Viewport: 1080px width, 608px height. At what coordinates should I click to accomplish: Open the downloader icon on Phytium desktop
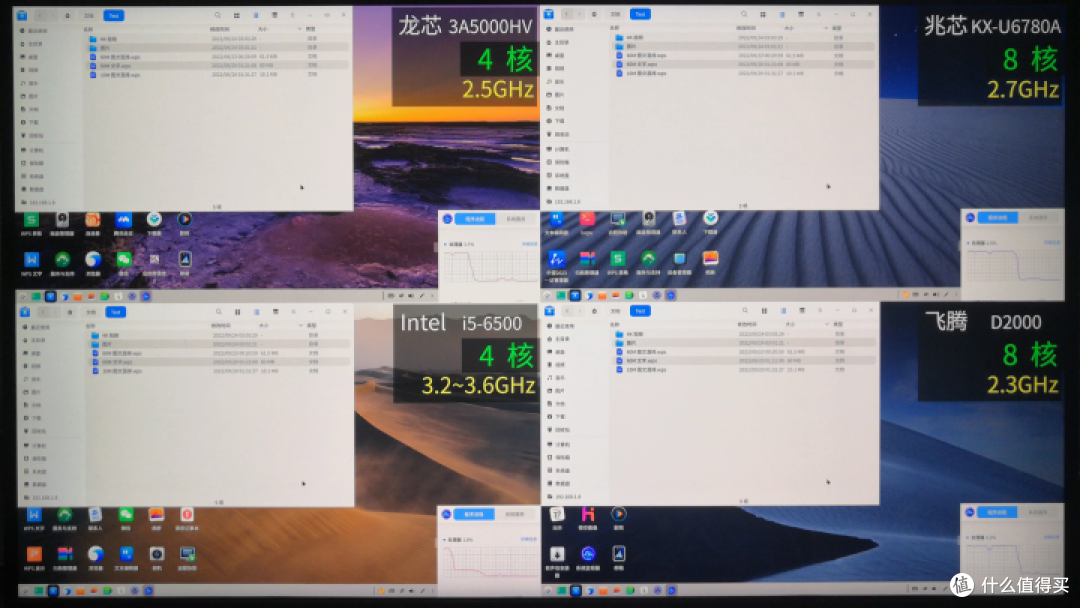coord(557,554)
